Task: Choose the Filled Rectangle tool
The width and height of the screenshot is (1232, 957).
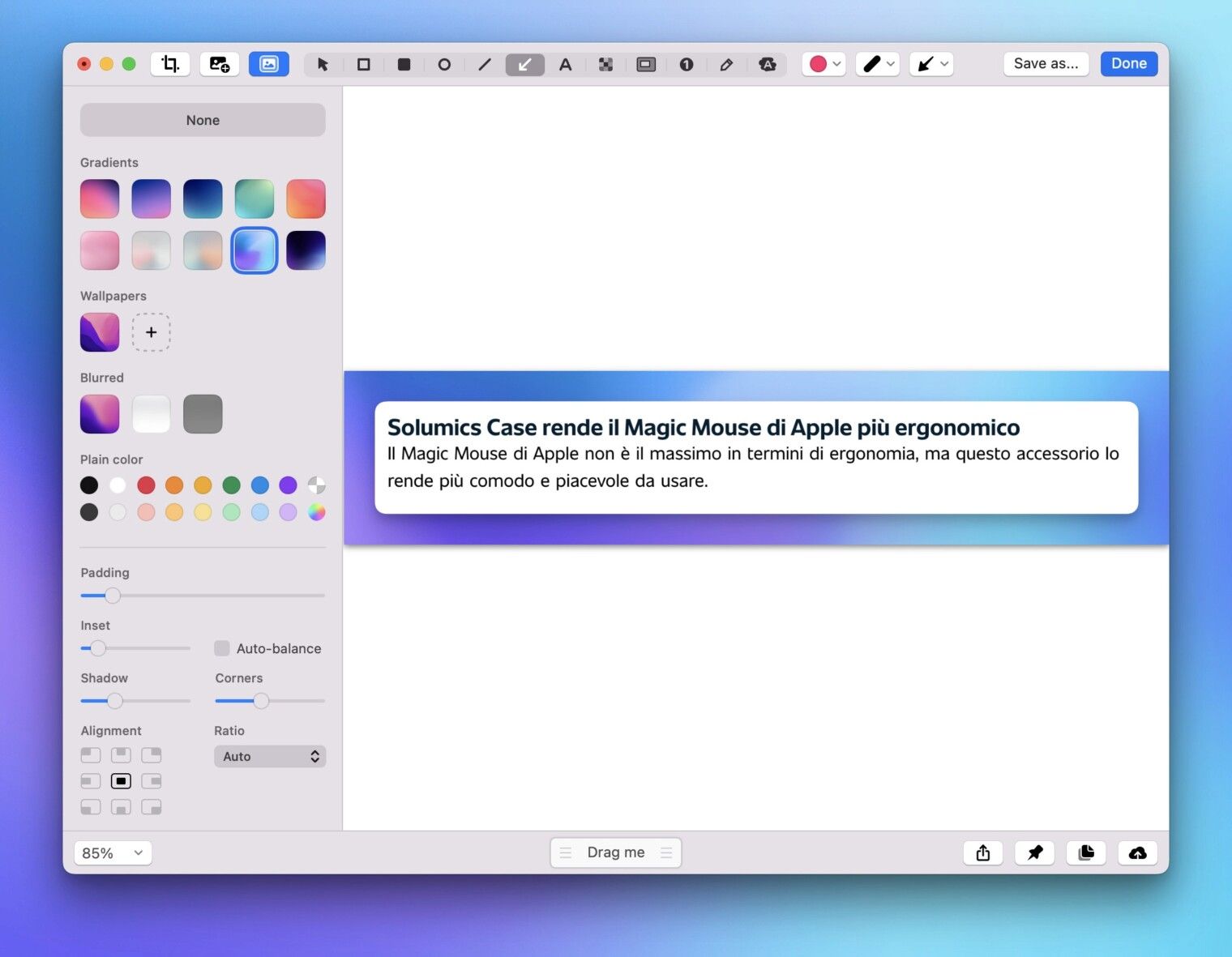Action: [x=404, y=64]
